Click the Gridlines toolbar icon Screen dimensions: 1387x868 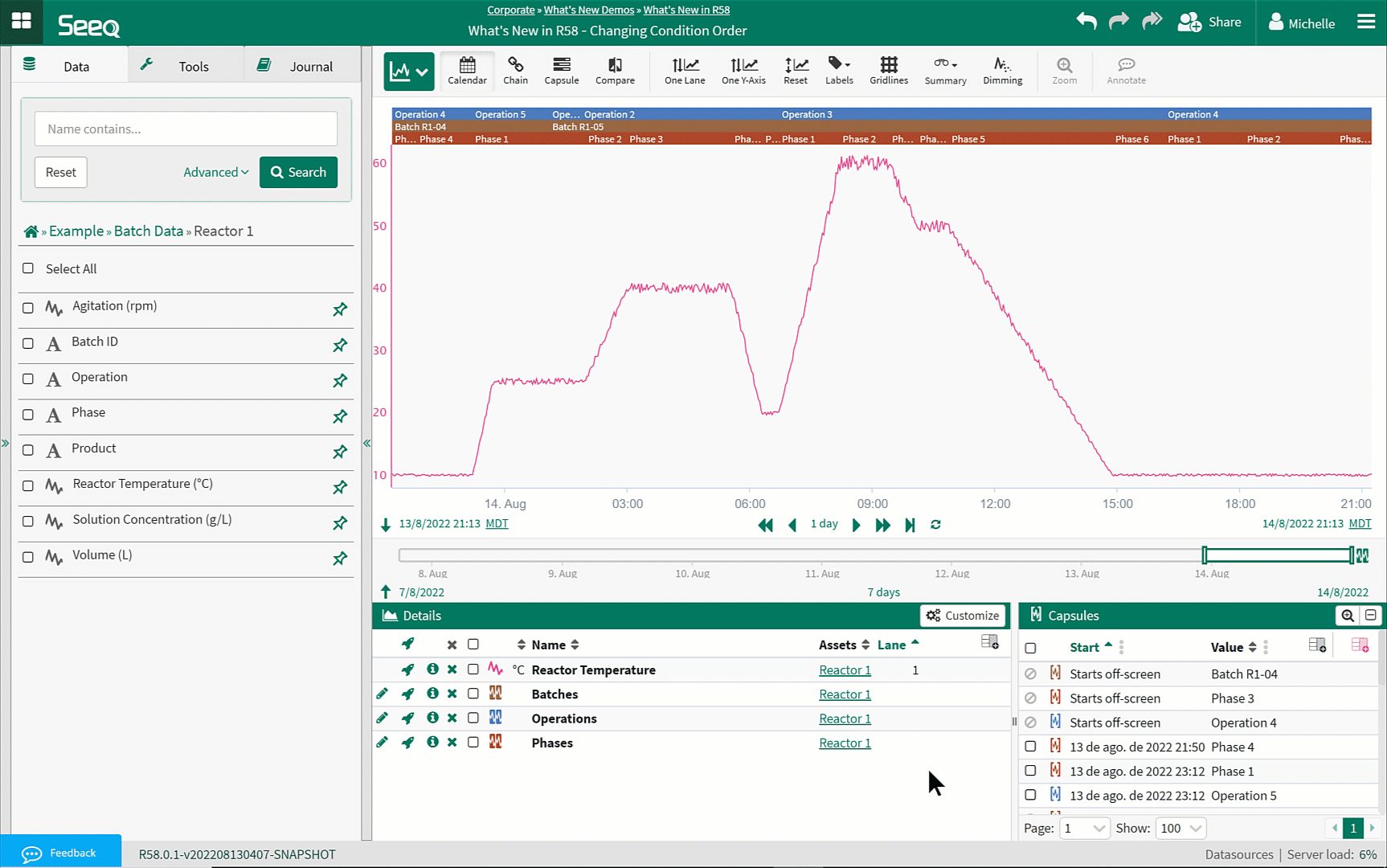tap(888, 70)
